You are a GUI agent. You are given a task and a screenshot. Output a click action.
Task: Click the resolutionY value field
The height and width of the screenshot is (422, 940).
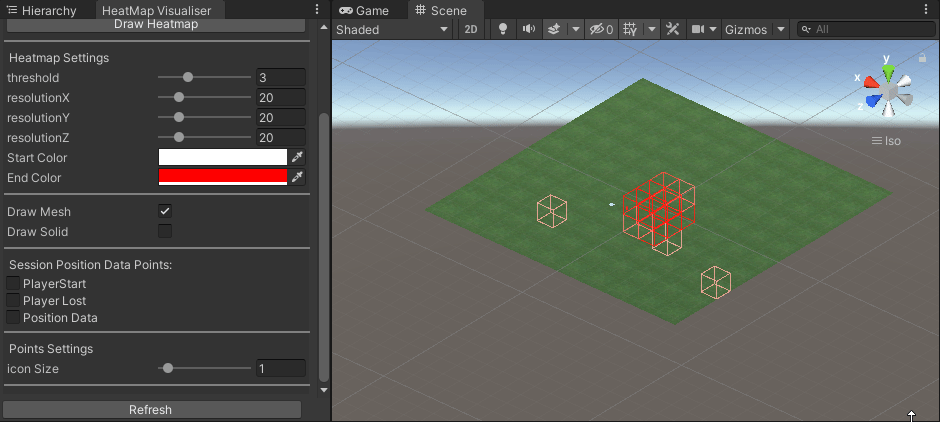coord(281,117)
